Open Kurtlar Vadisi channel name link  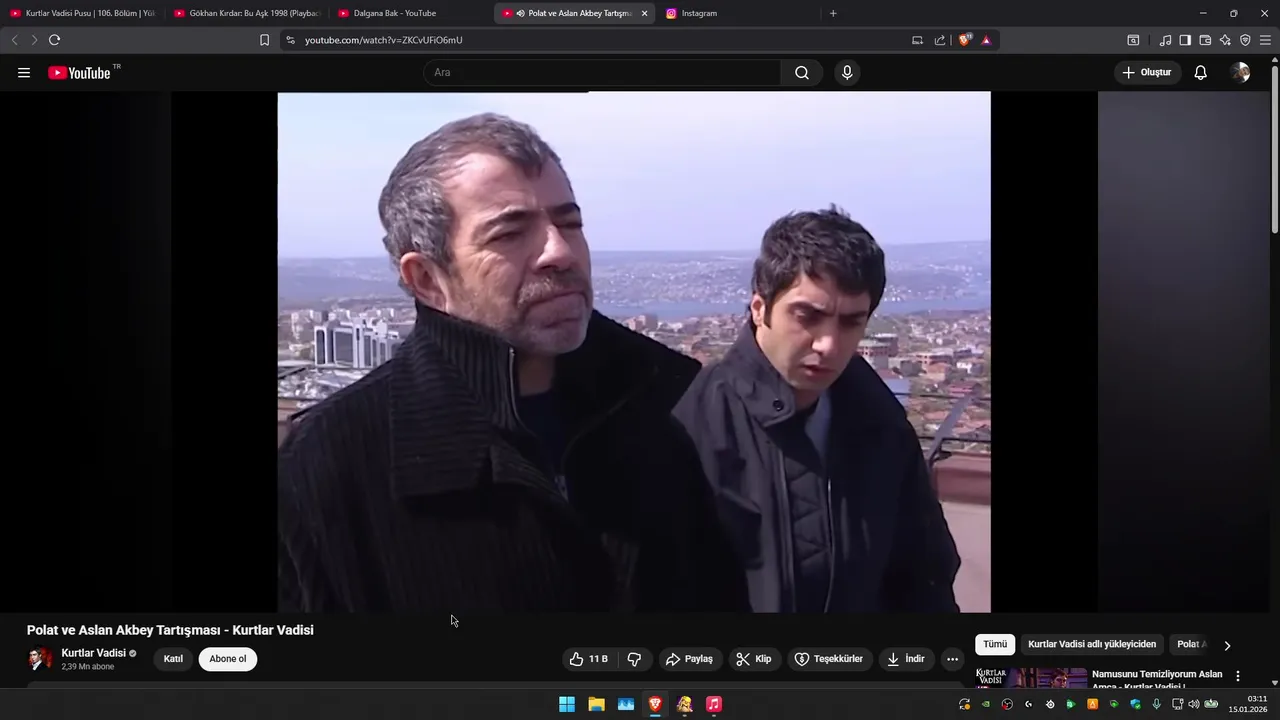pos(93,653)
